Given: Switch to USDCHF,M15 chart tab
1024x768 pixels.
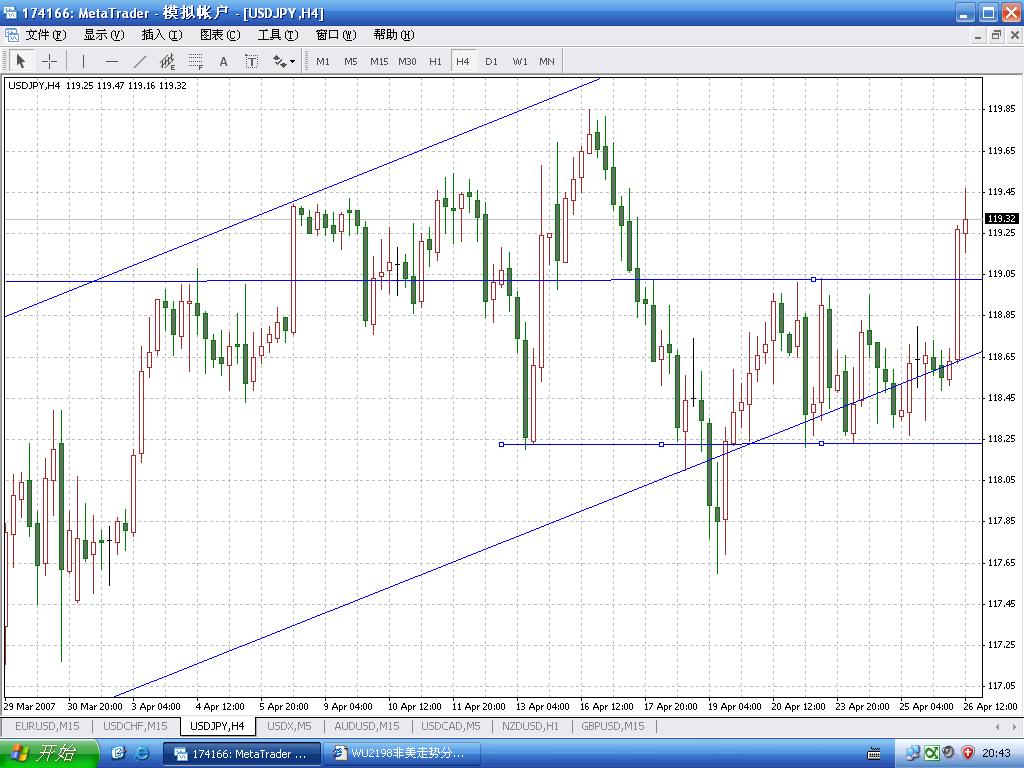Looking at the screenshot, I should click(x=135, y=726).
